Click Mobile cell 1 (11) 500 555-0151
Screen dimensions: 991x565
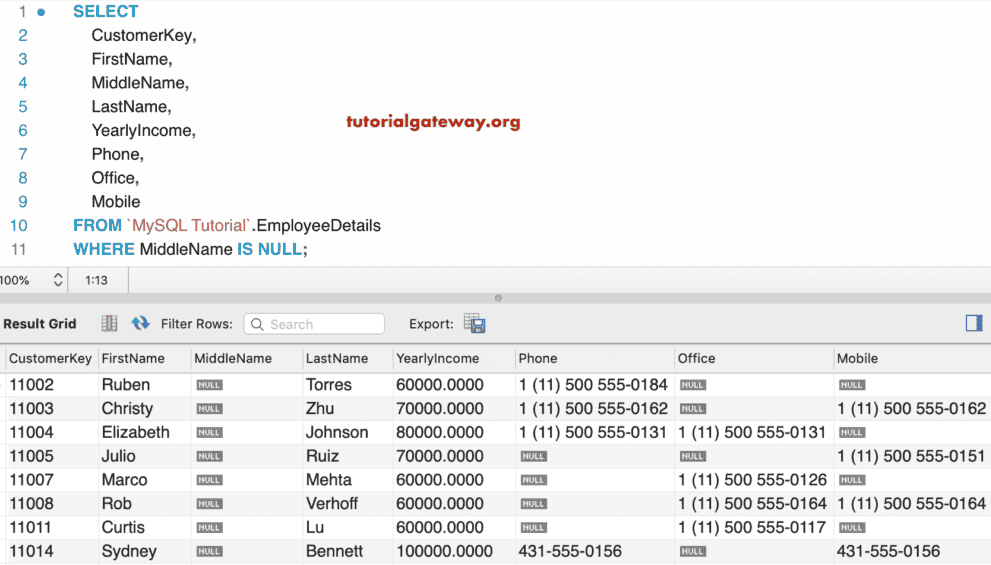(x=911, y=456)
